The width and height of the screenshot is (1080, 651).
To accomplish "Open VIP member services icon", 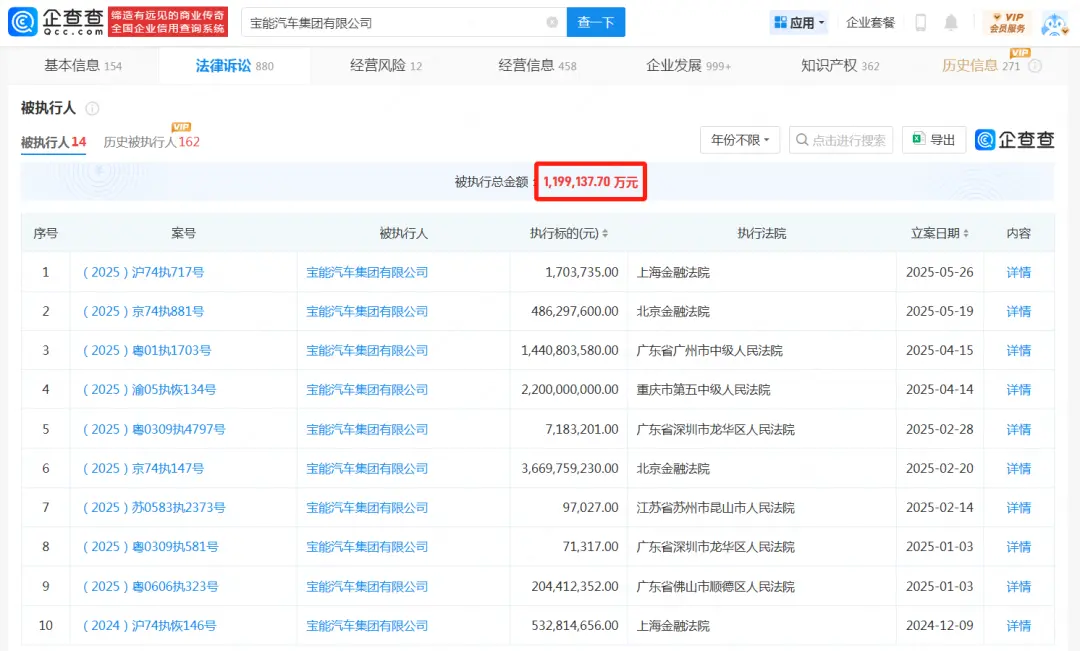I will pos(1007,23).
